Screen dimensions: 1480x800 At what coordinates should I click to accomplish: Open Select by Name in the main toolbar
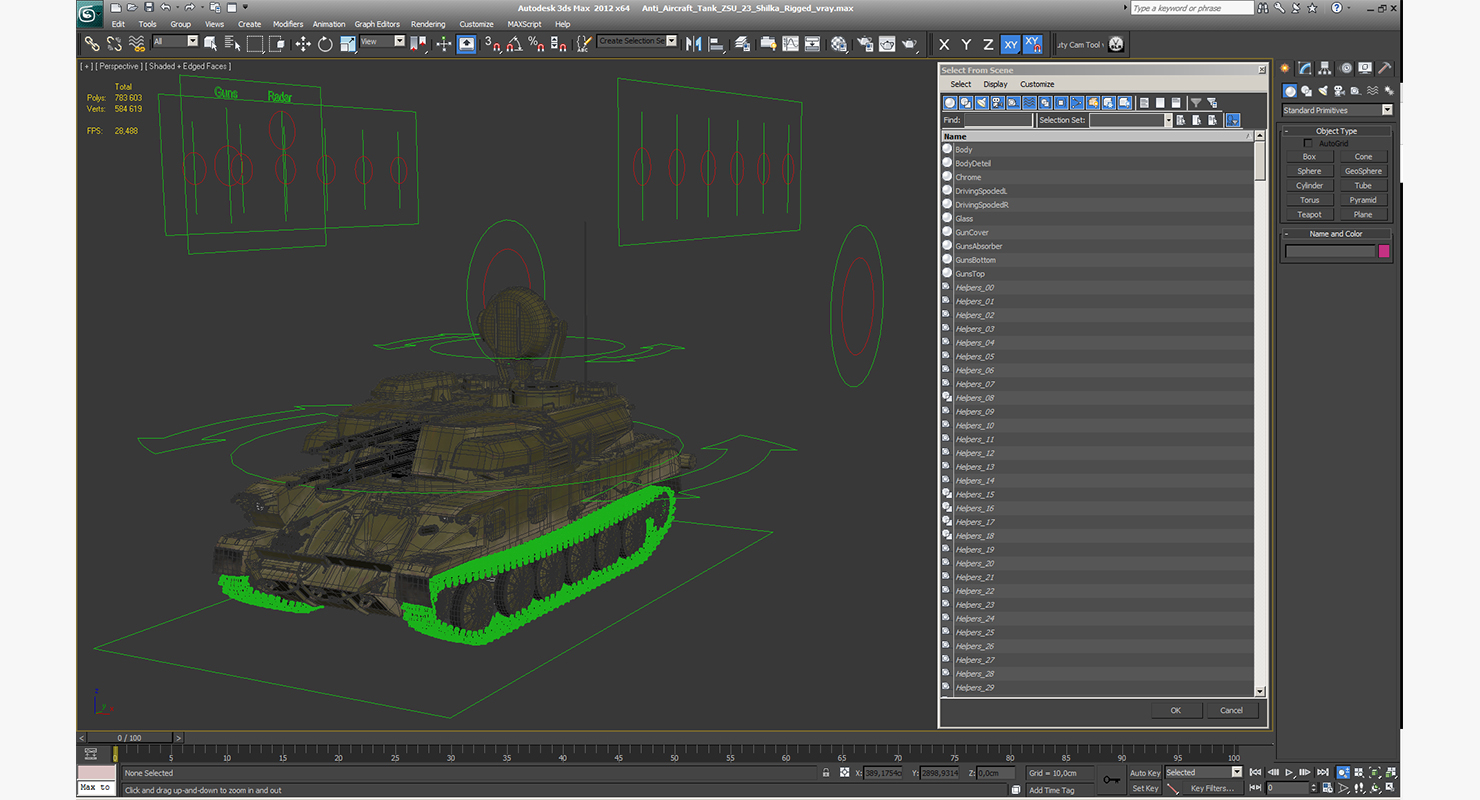coord(232,44)
